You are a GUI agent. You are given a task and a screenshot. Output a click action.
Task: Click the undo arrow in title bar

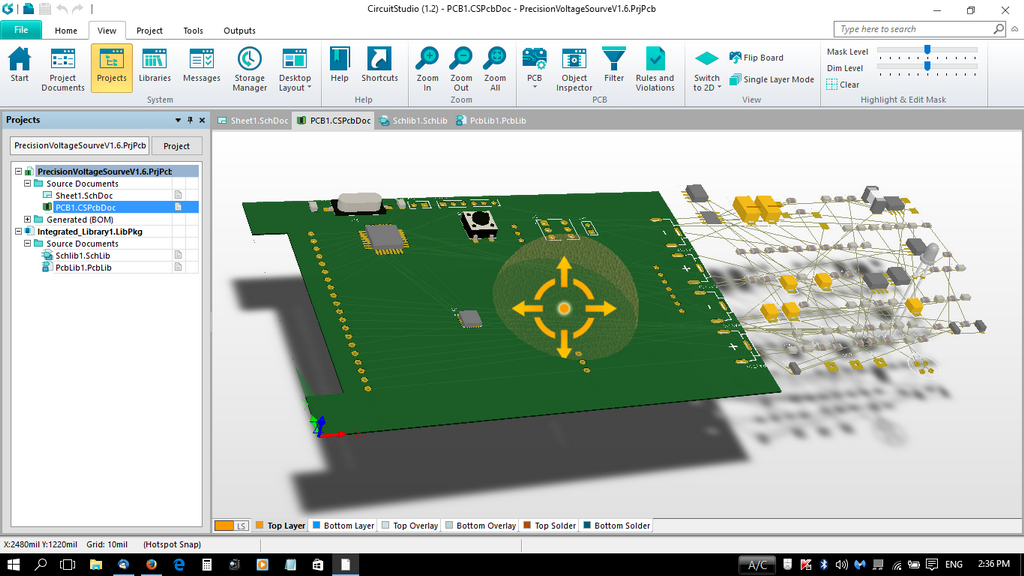point(62,8)
